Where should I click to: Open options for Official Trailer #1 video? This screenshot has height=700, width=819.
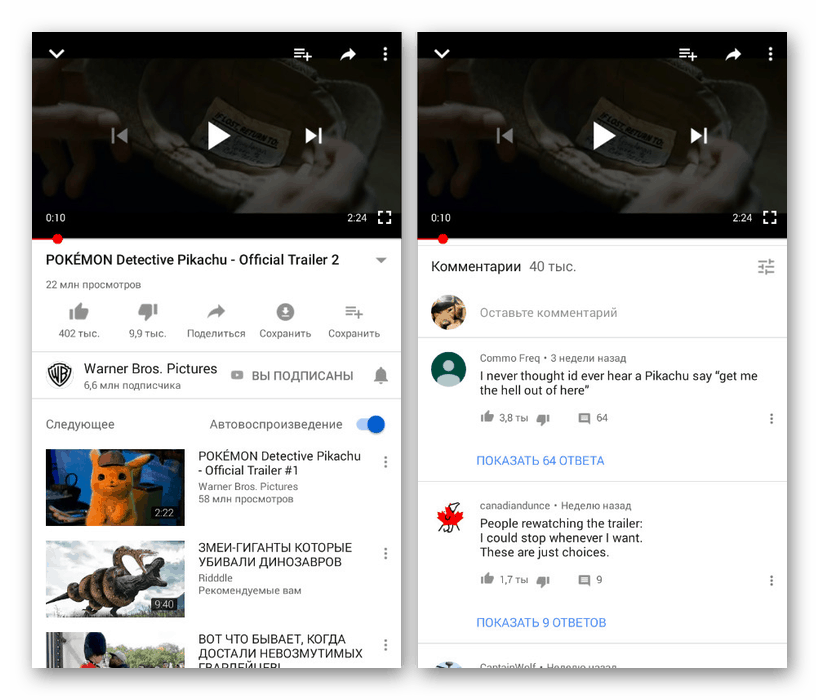coord(385,462)
